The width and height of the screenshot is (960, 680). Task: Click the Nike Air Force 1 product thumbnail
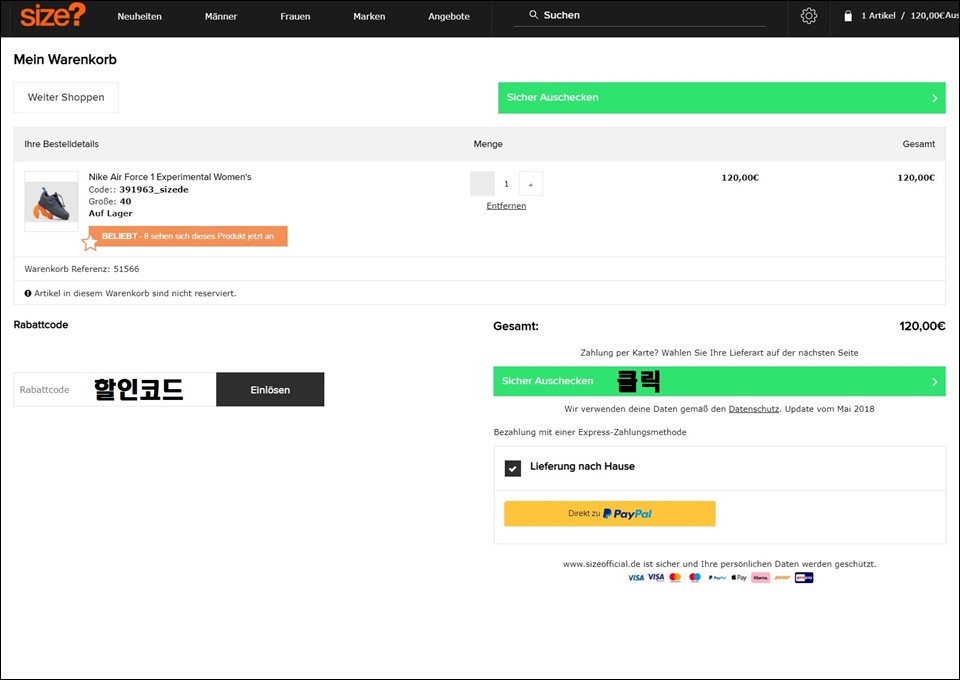pyautogui.click(x=51, y=201)
